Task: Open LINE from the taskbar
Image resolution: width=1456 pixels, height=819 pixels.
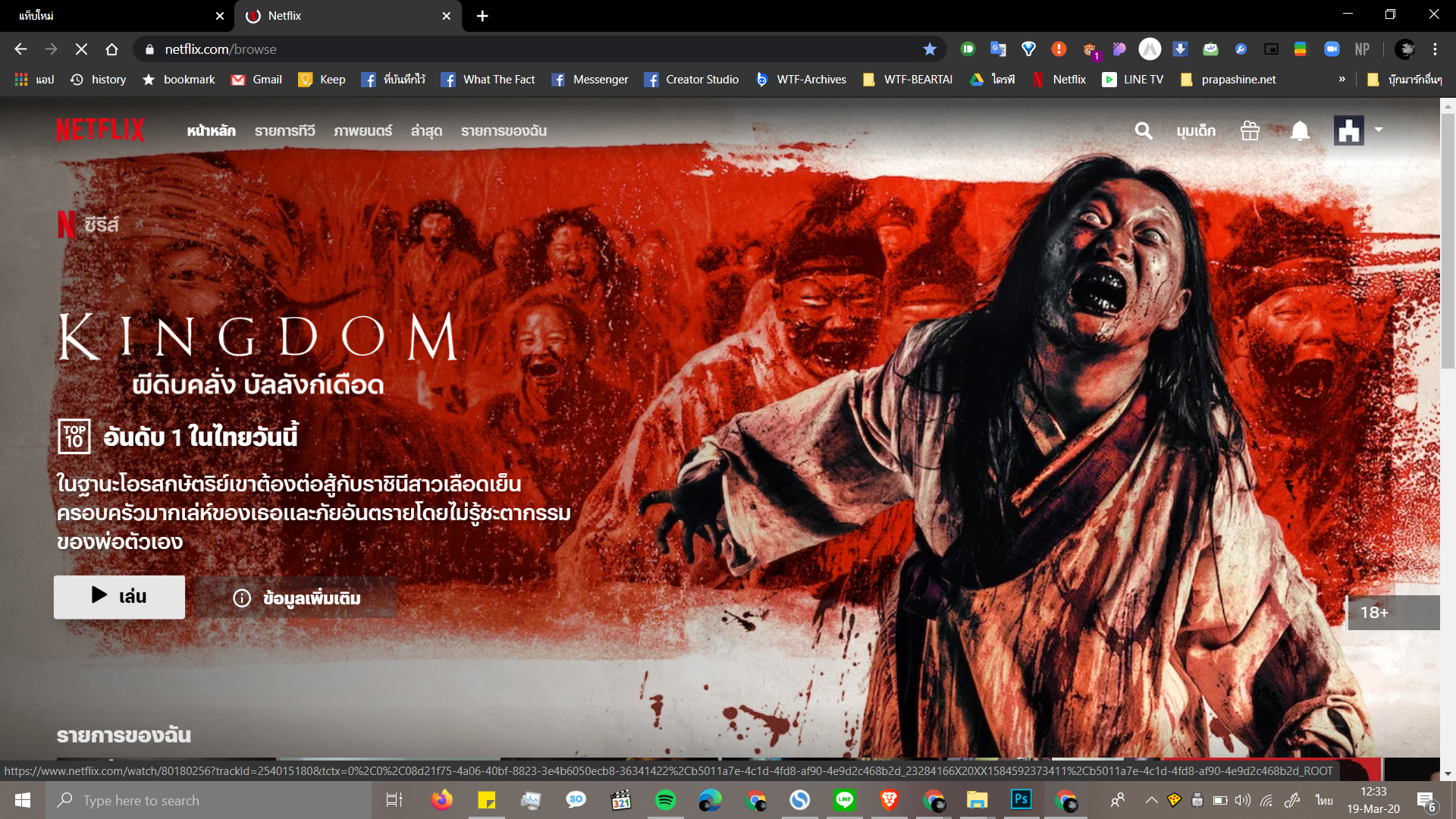Action: (844, 800)
